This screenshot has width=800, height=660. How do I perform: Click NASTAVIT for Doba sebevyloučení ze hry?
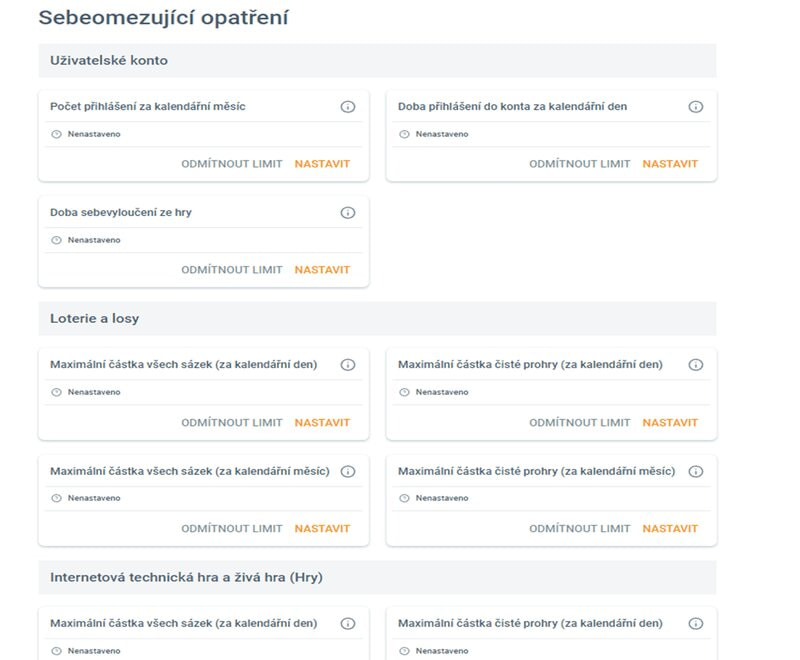322,270
